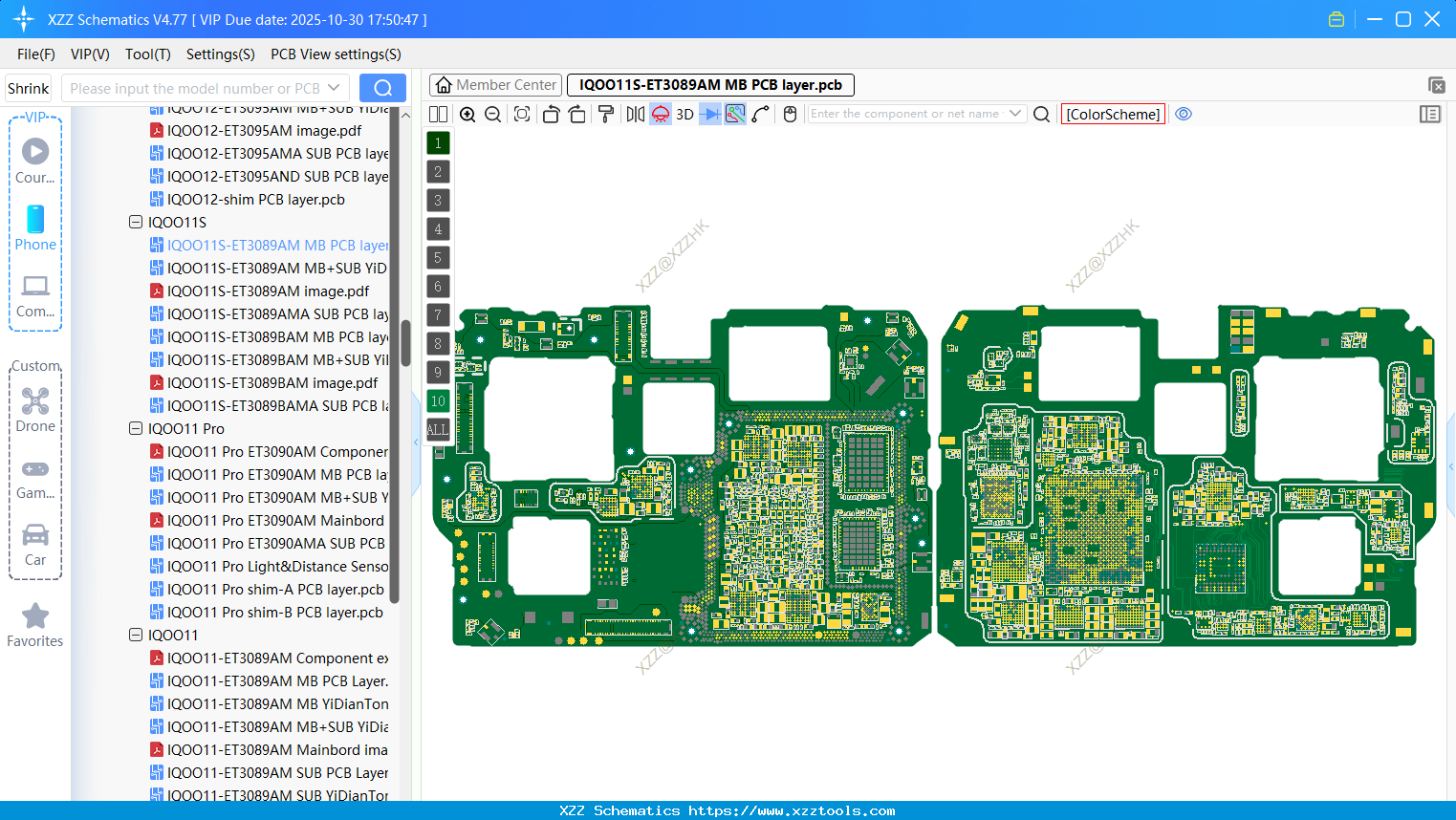1456x820 pixels.
Task: Open the ColorScheme settings
Action: (x=1113, y=114)
